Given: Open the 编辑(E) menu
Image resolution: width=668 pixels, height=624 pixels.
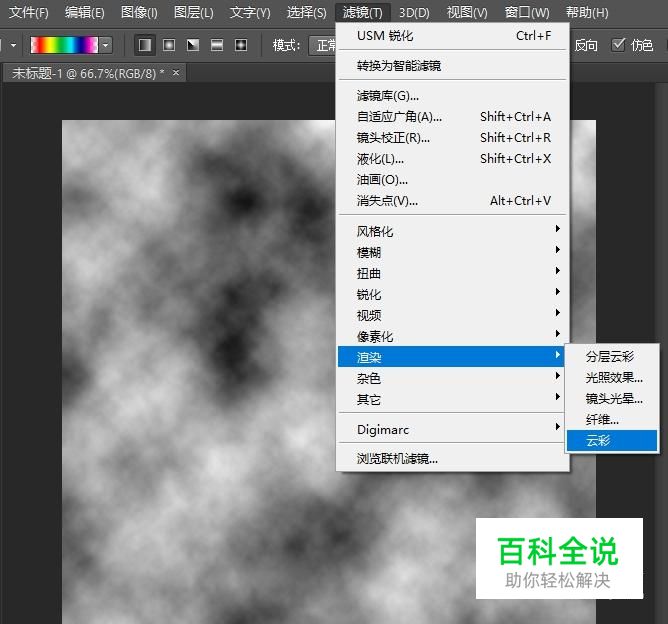Looking at the screenshot, I should point(84,12).
